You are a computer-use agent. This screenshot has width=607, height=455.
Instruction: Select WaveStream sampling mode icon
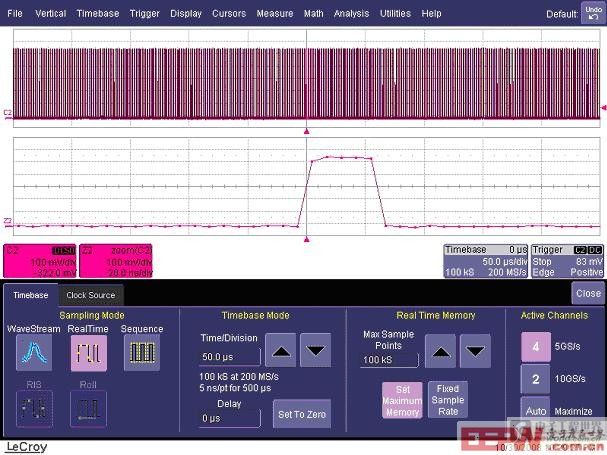33,353
